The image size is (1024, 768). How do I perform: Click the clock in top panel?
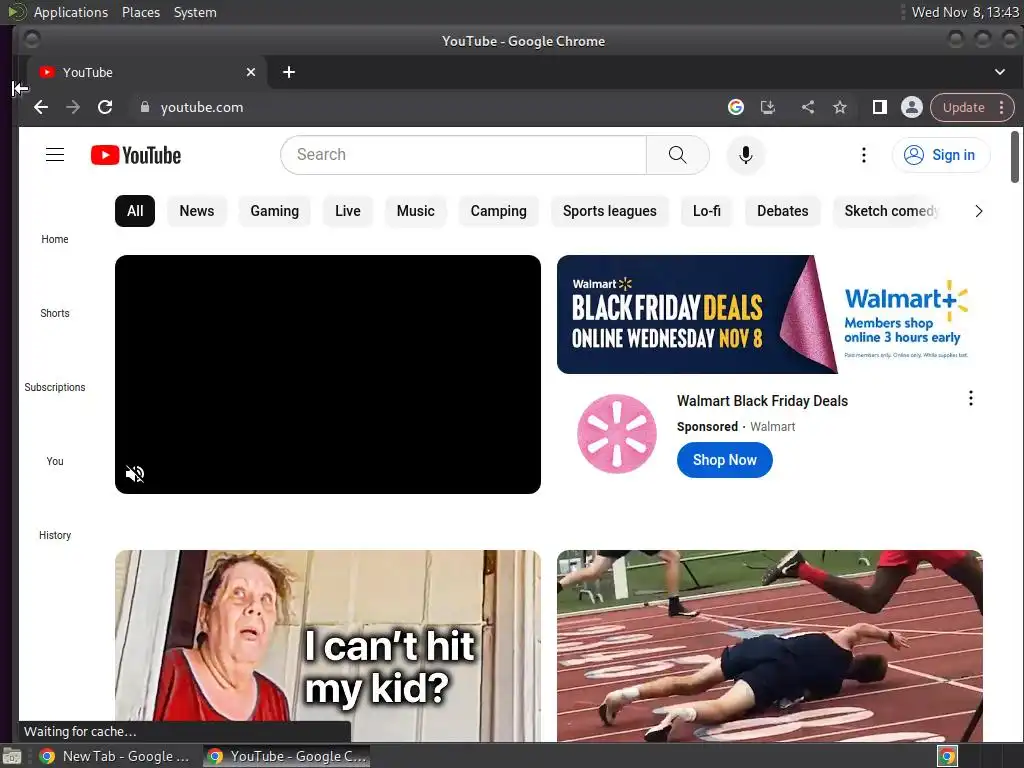tap(965, 12)
